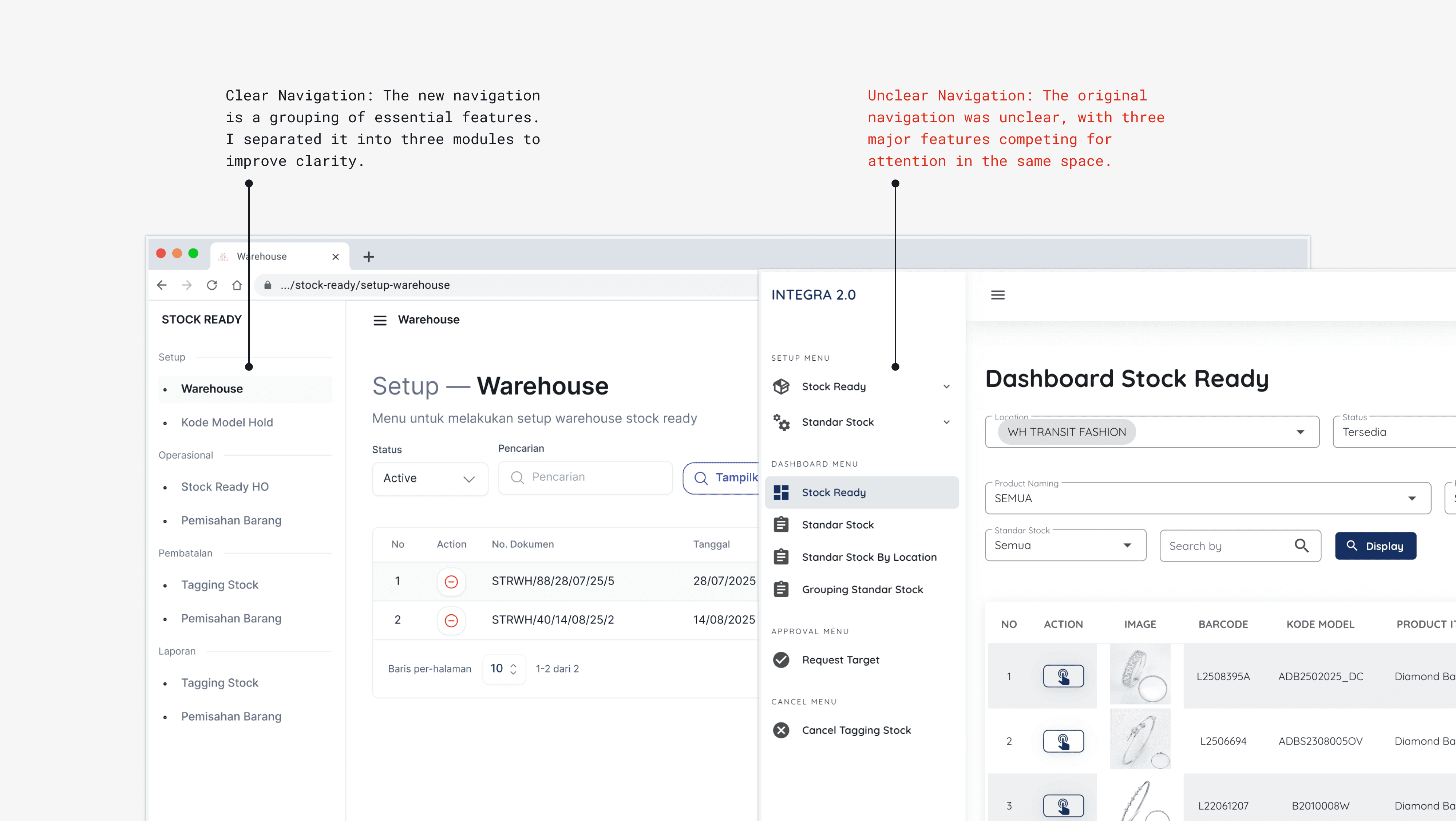Expand the Standar Stock setup menu chevron
The height and width of the screenshot is (821, 1456).
pyautogui.click(x=946, y=423)
